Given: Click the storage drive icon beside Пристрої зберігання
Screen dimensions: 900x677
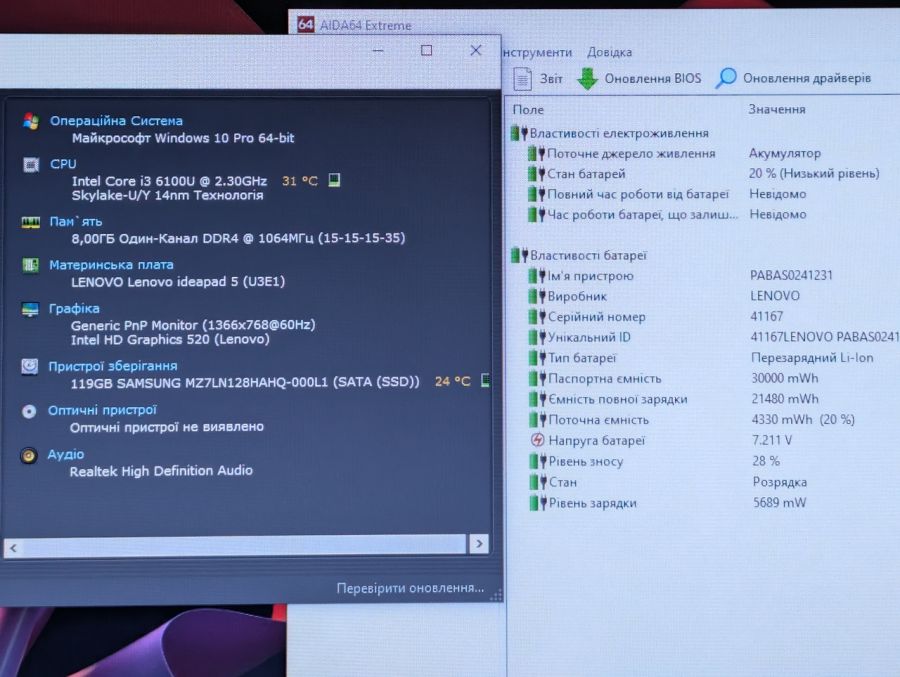Looking at the screenshot, I should tap(29, 366).
